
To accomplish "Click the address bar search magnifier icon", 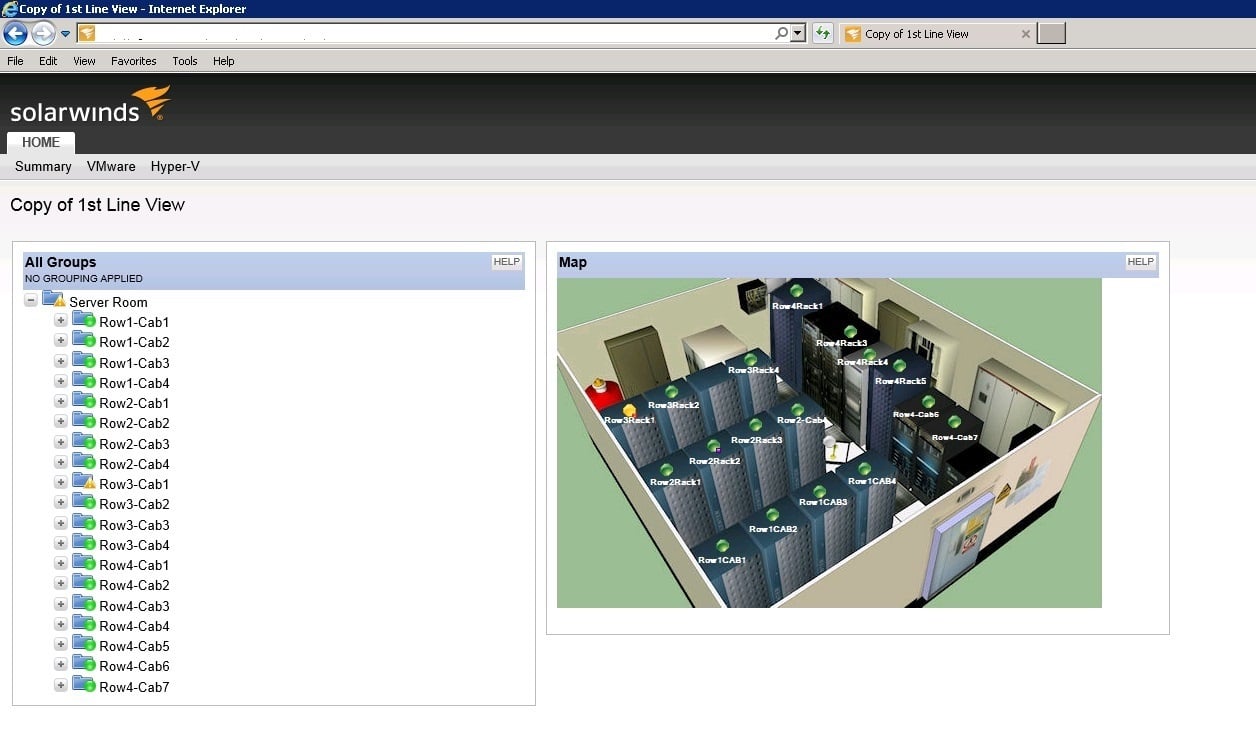I will pyautogui.click(x=781, y=34).
